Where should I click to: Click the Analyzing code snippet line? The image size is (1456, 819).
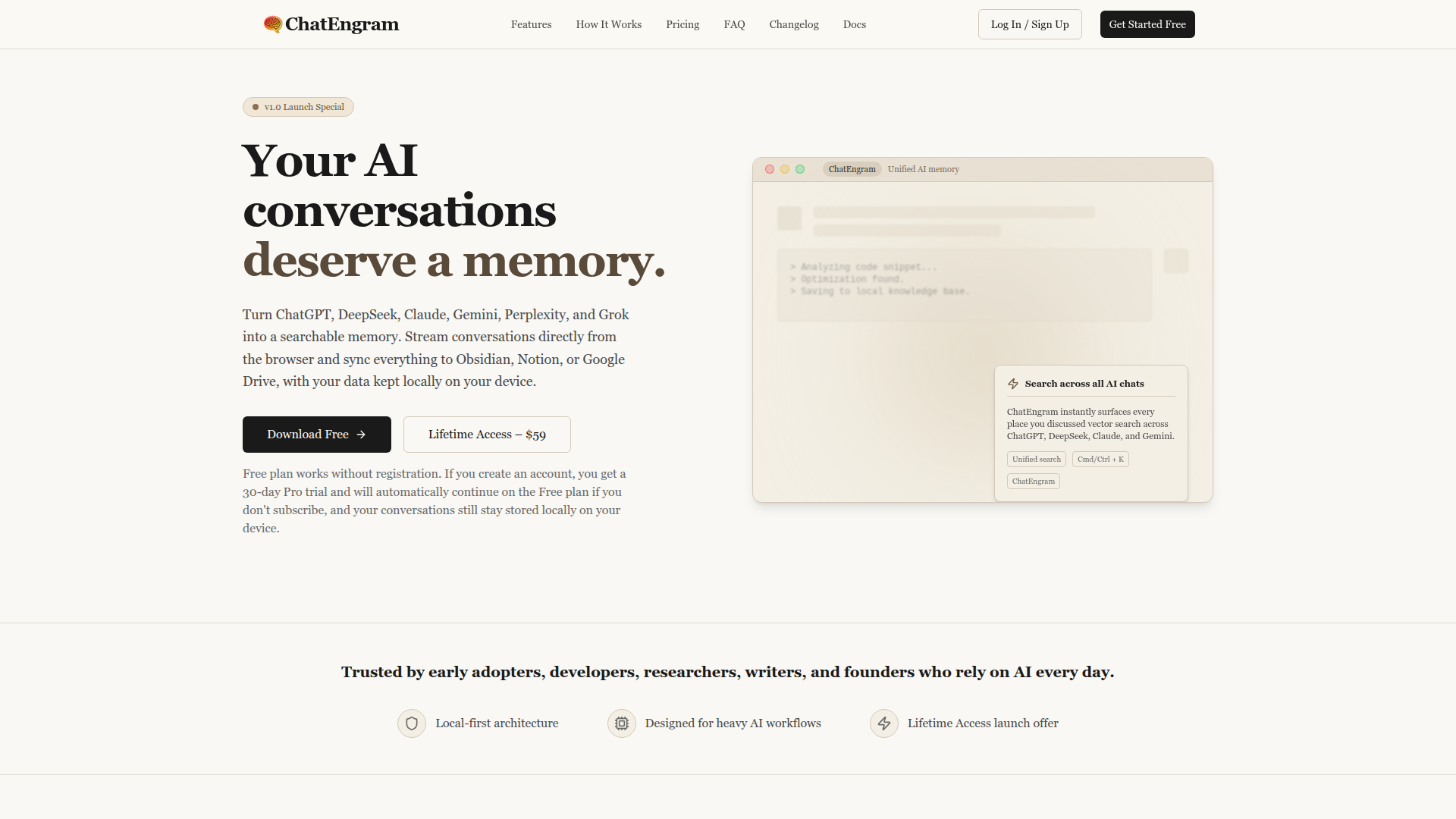[864, 267]
